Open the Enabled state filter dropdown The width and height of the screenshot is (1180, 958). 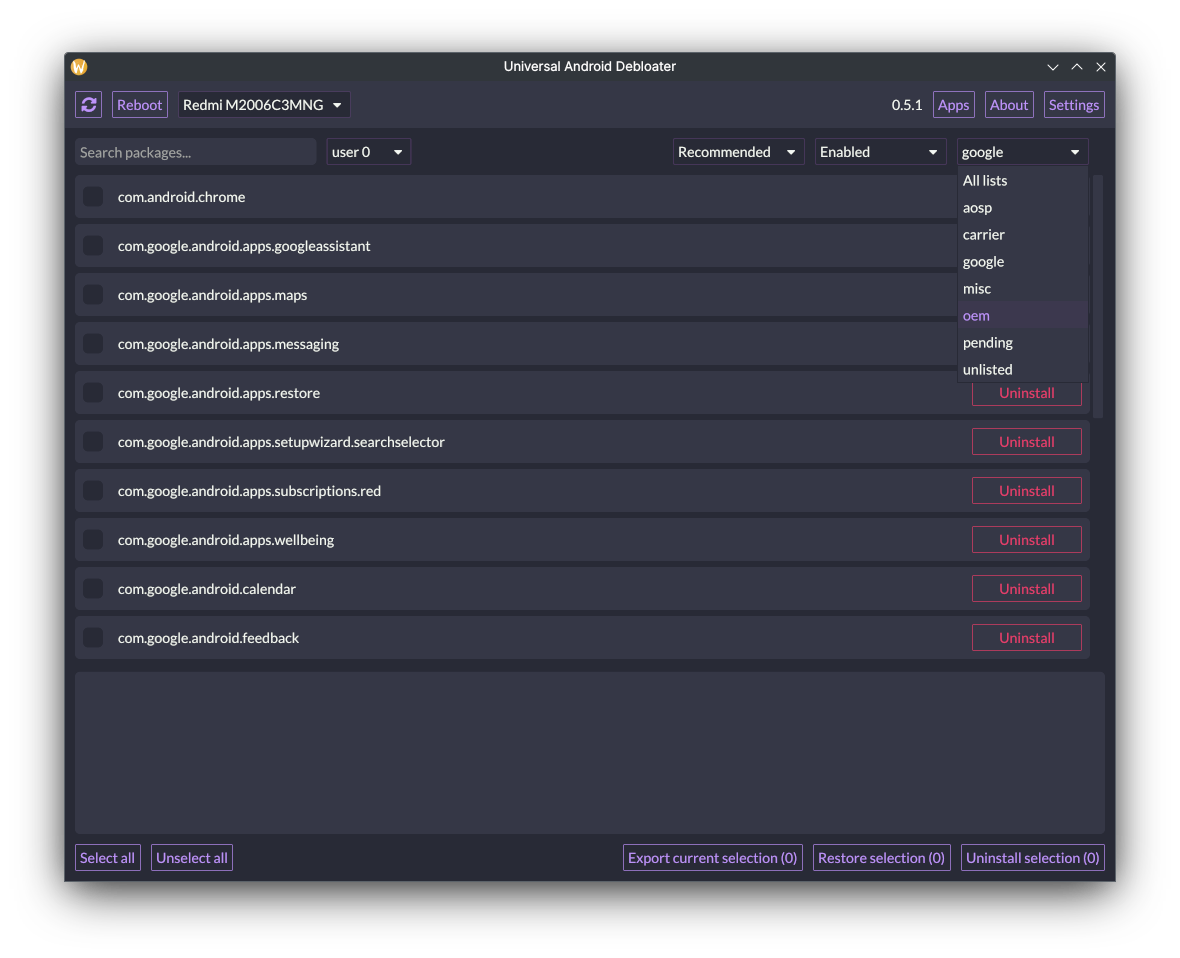point(880,152)
